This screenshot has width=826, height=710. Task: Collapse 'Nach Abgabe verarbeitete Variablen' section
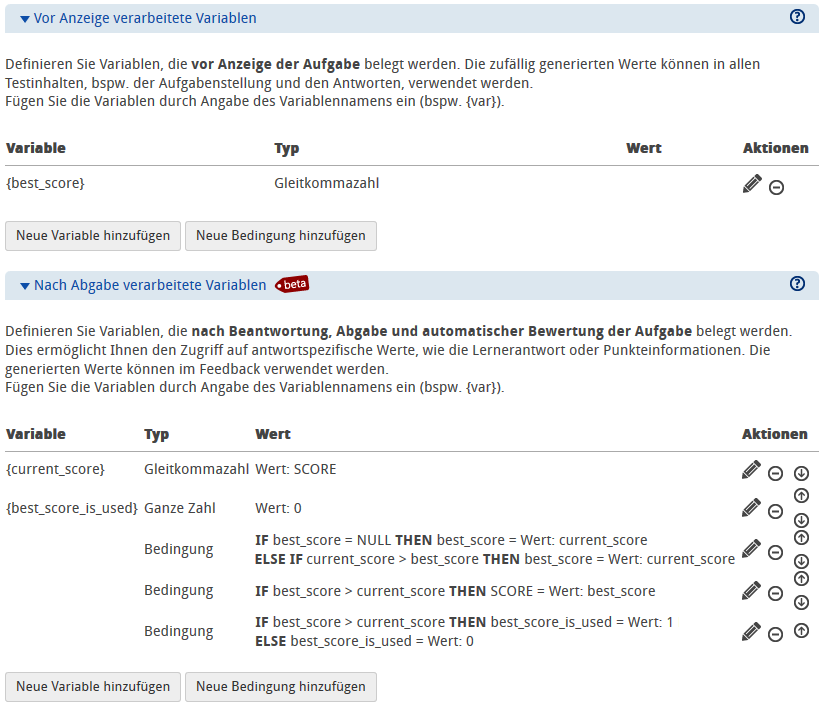click(26, 286)
